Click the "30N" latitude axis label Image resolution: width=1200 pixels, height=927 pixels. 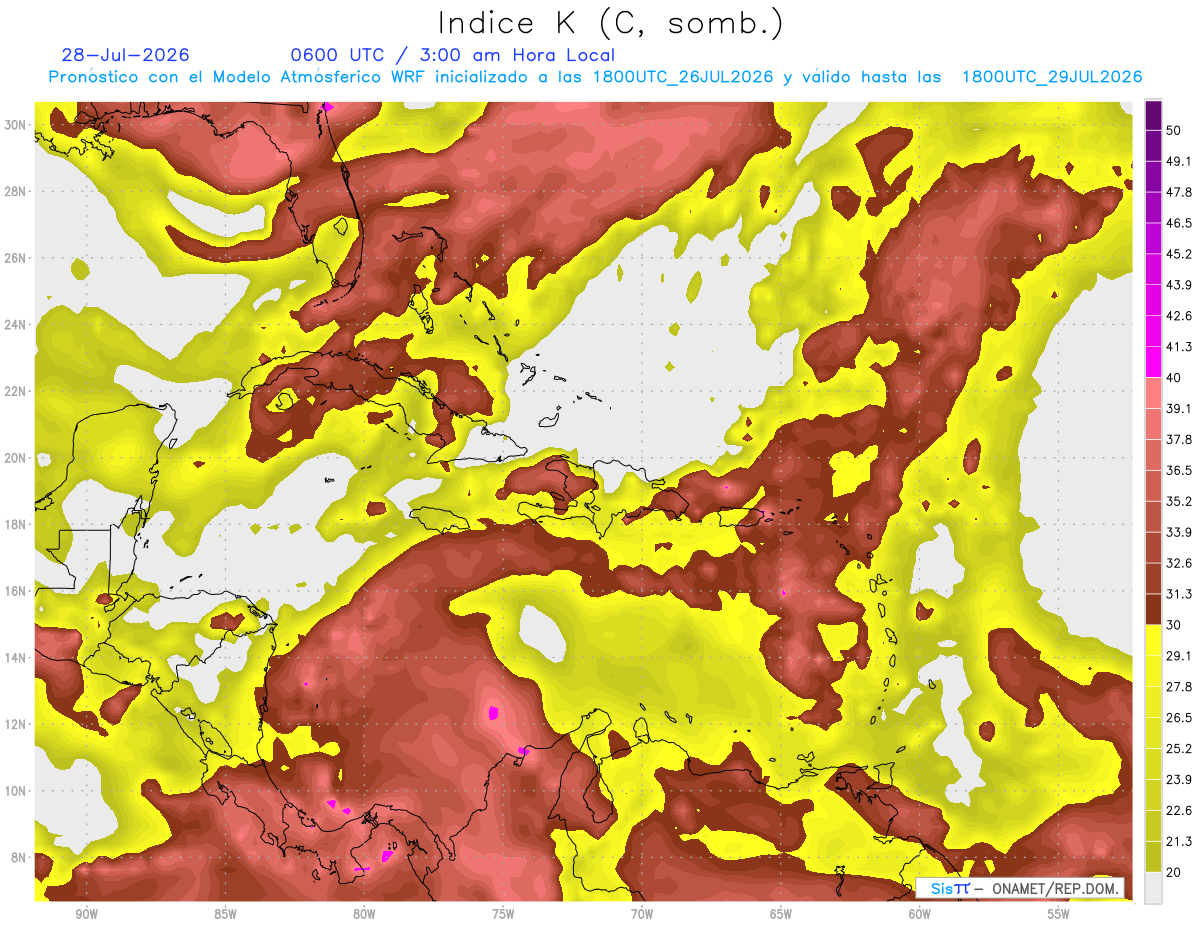(x=15, y=124)
